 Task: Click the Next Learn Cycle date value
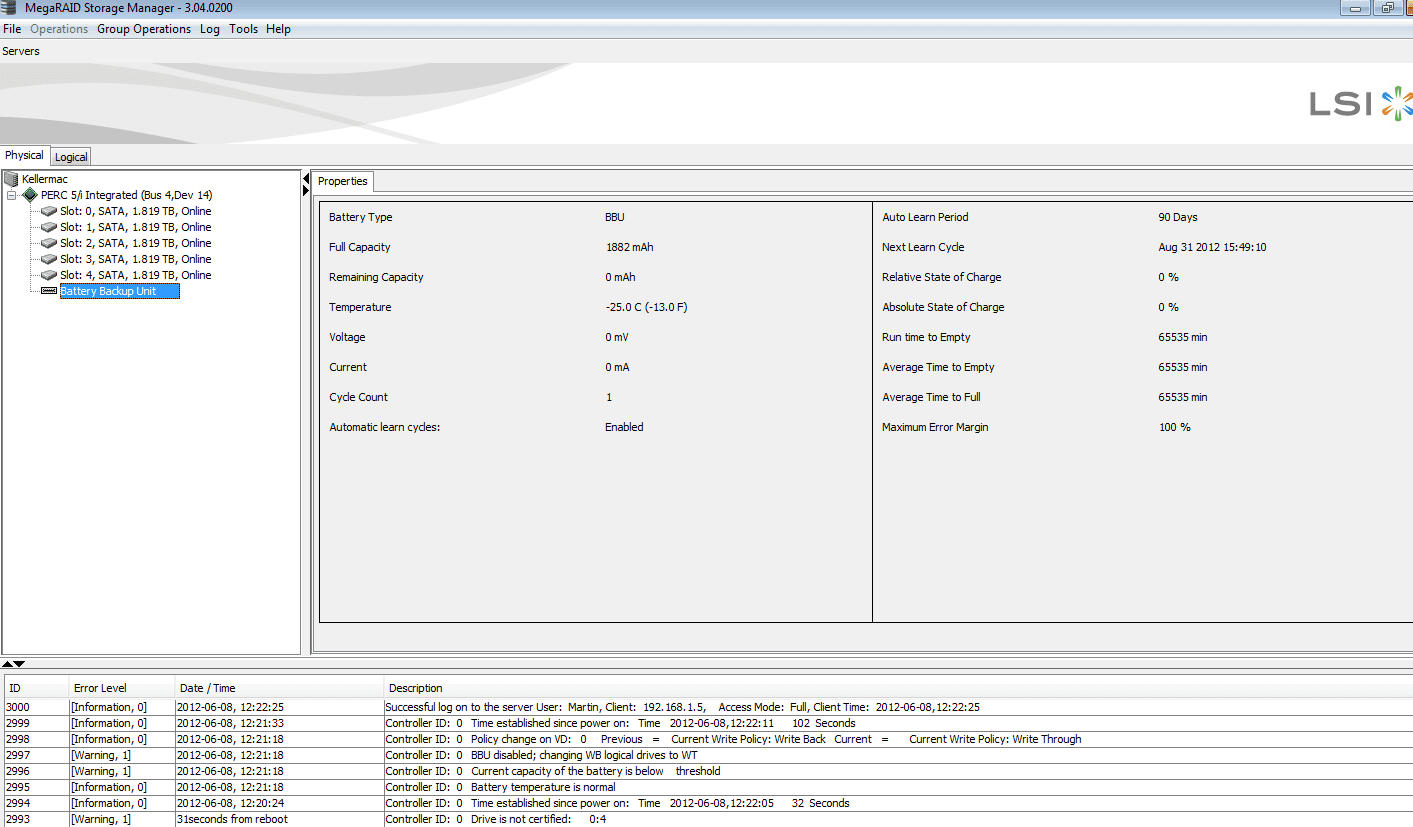click(x=1212, y=247)
